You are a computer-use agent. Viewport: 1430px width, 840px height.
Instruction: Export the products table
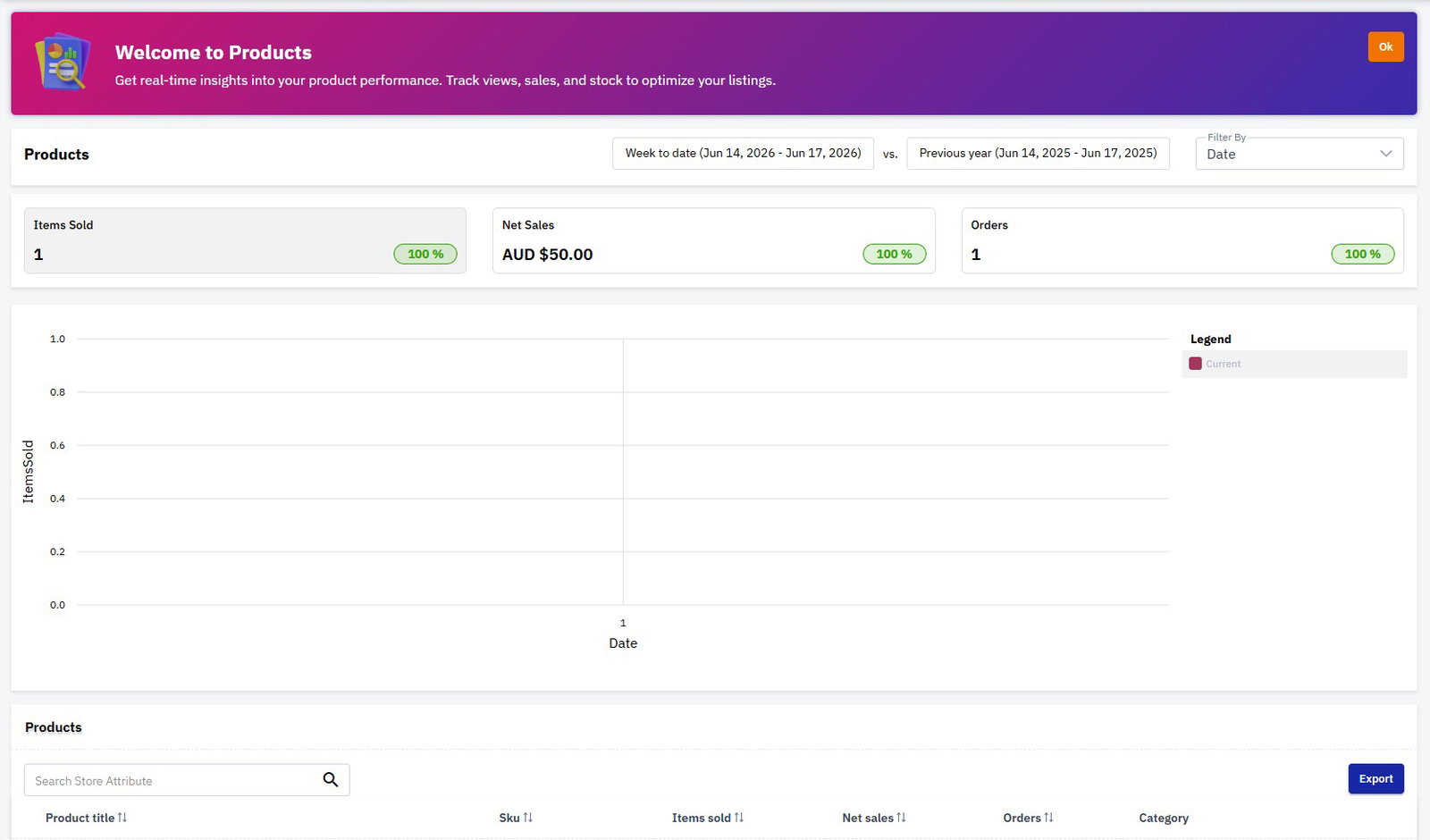click(x=1375, y=778)
